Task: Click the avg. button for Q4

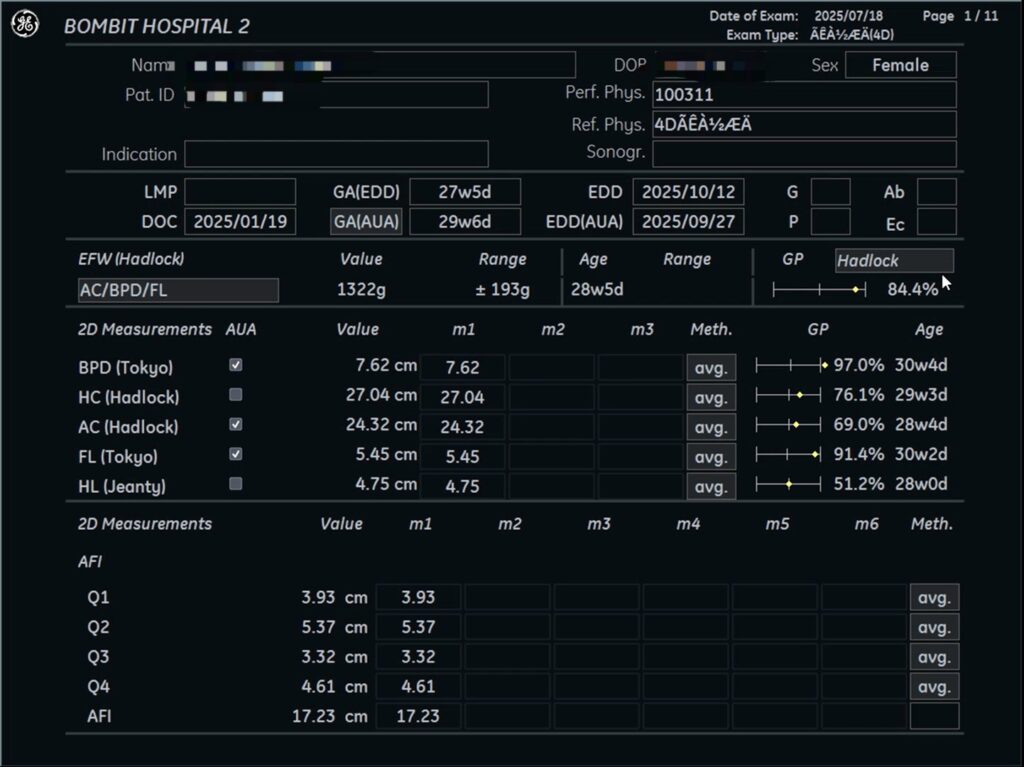Action: 934,687
